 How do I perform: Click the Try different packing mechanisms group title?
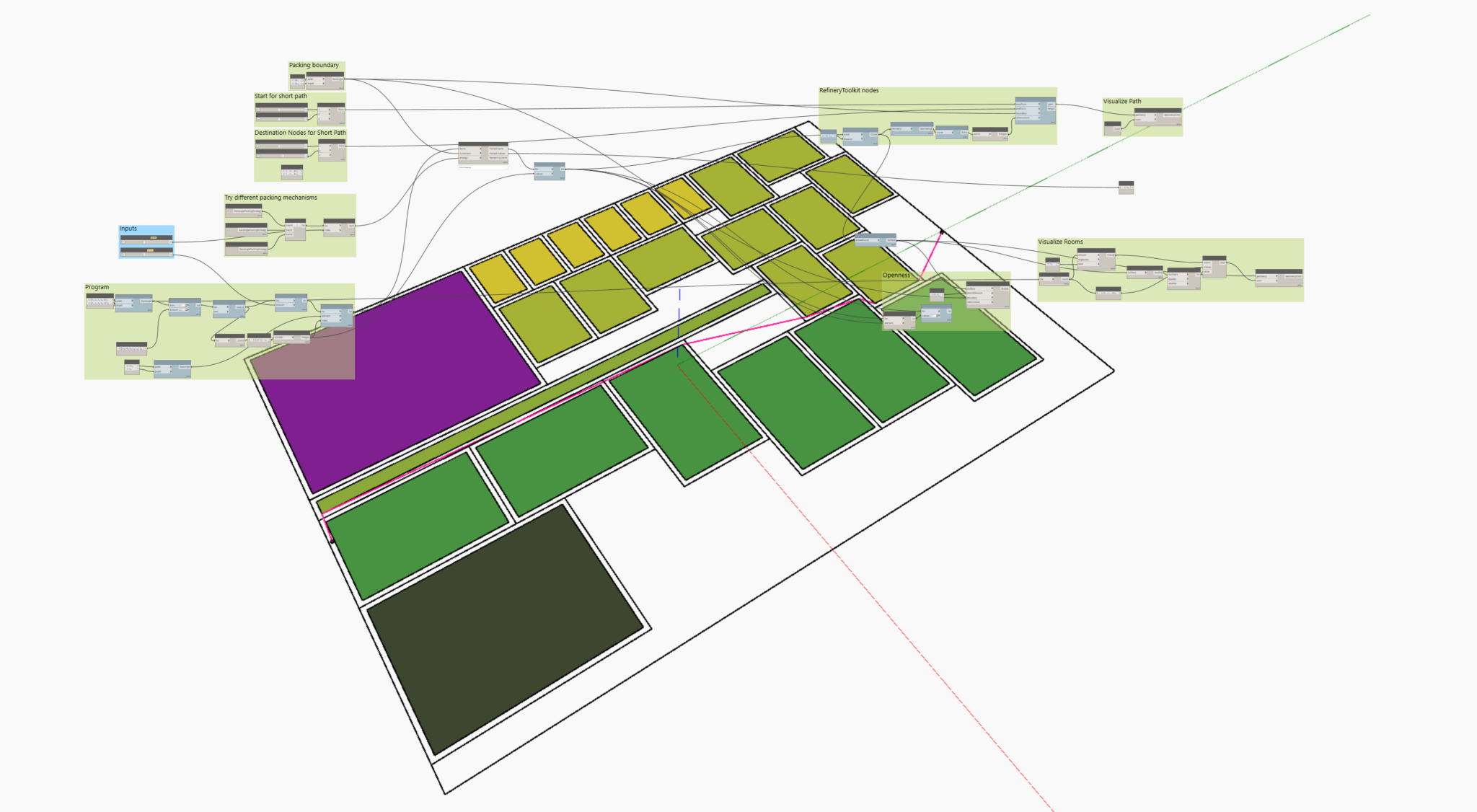[272, 197]
